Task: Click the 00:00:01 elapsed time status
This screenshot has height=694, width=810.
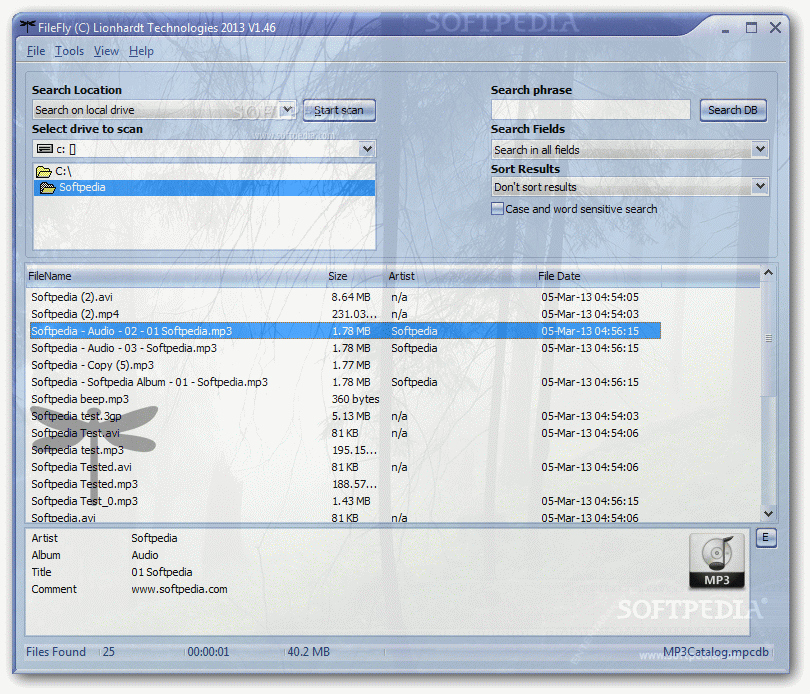Action: (x=208, y=652)
